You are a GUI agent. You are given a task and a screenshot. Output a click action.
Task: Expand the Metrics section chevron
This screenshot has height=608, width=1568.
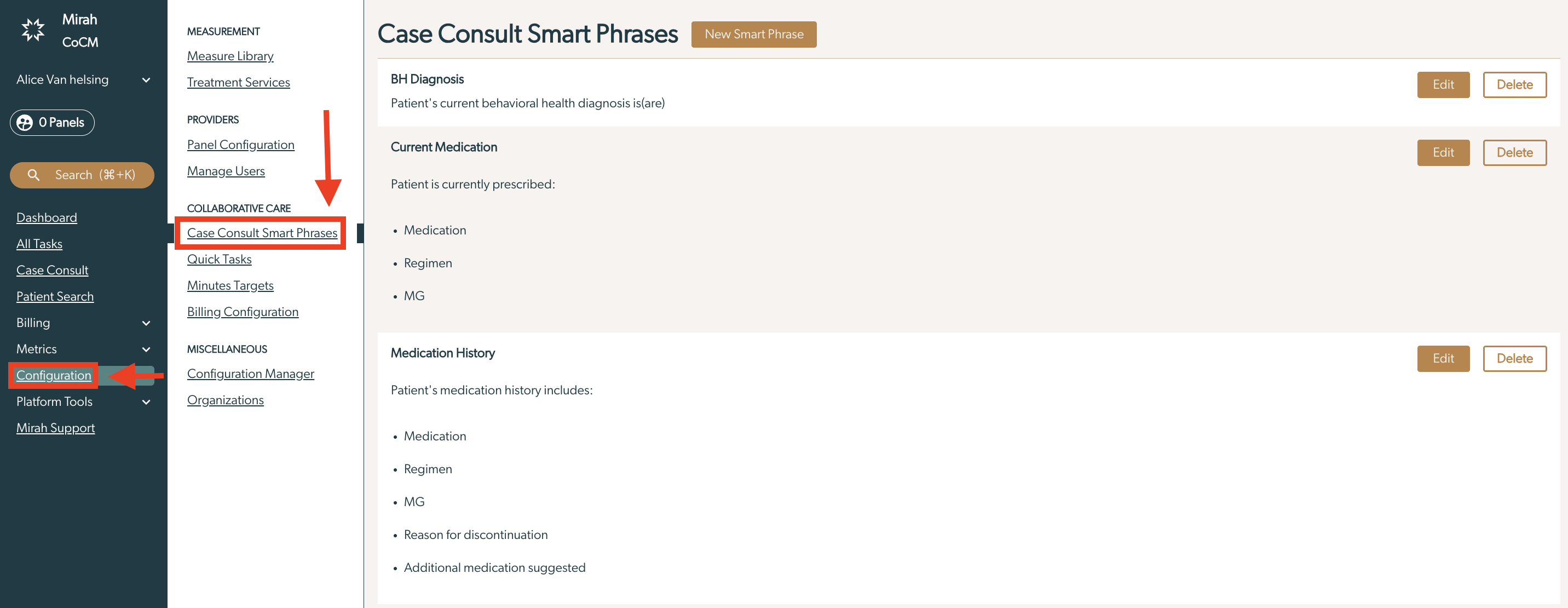click(x=146, y=349)
